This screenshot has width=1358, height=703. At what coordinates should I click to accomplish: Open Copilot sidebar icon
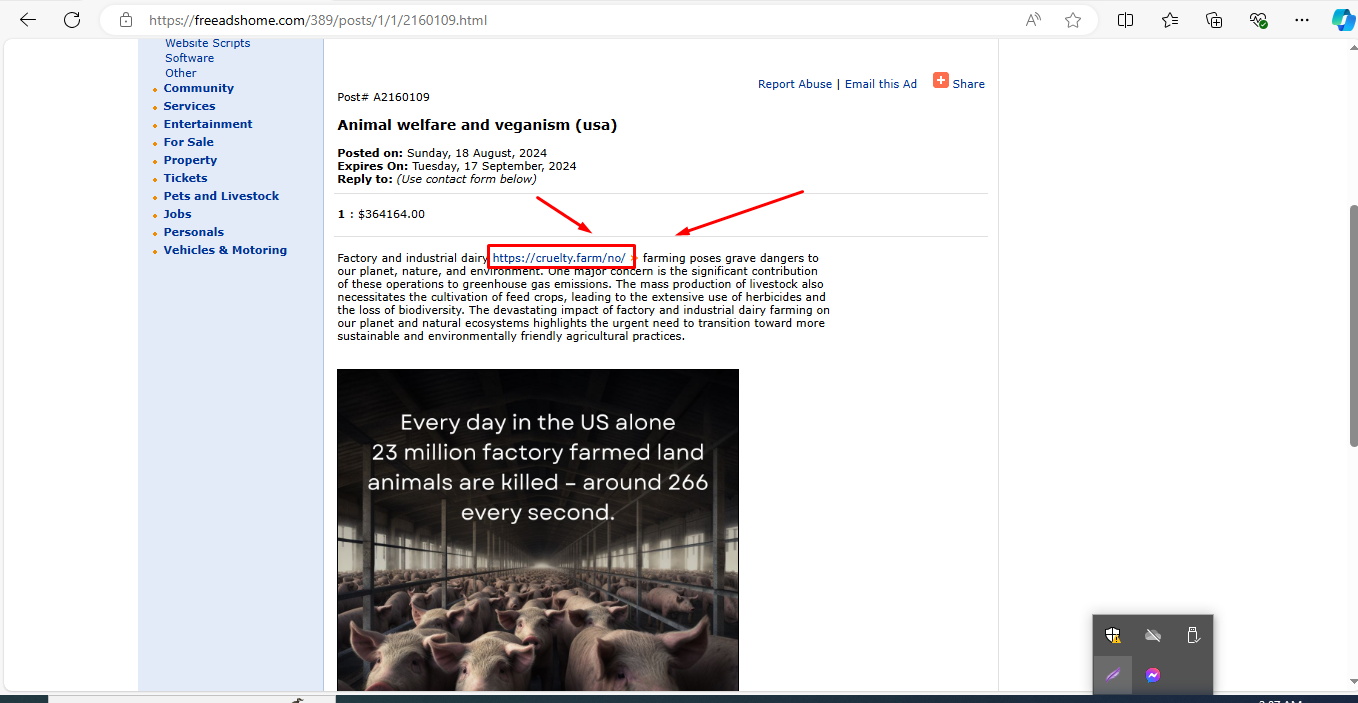point(1343,20)
